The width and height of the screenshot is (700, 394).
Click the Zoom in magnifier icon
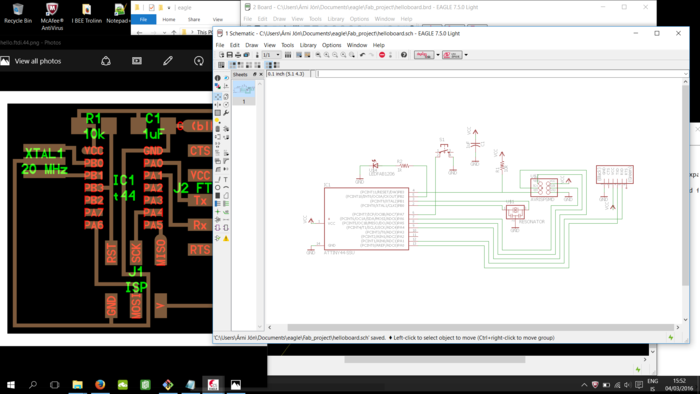(327, 55)
